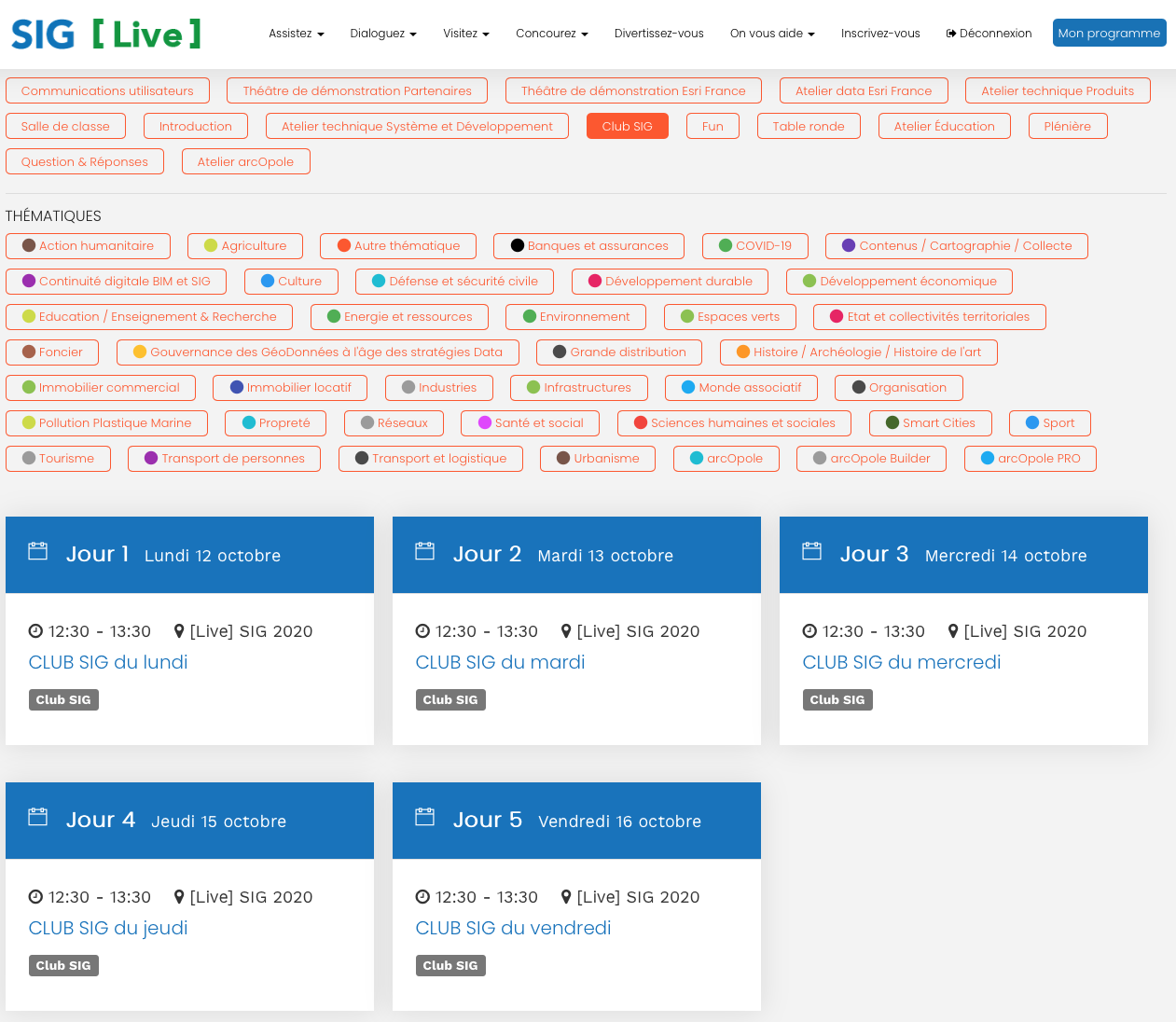The width and height of the screenshot is (1176, 1022).
Task: Enable the Table ronde filter
Action: point(809,126)
